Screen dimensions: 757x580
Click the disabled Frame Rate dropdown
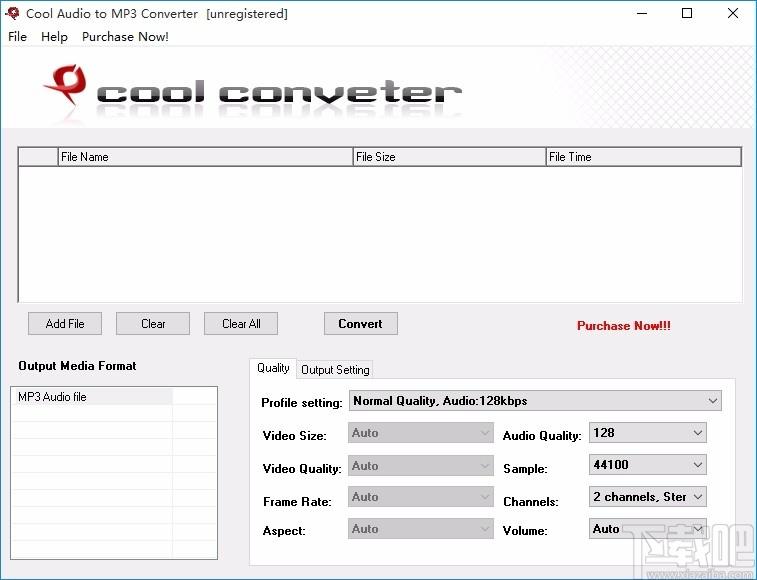[x=421, y=496]
